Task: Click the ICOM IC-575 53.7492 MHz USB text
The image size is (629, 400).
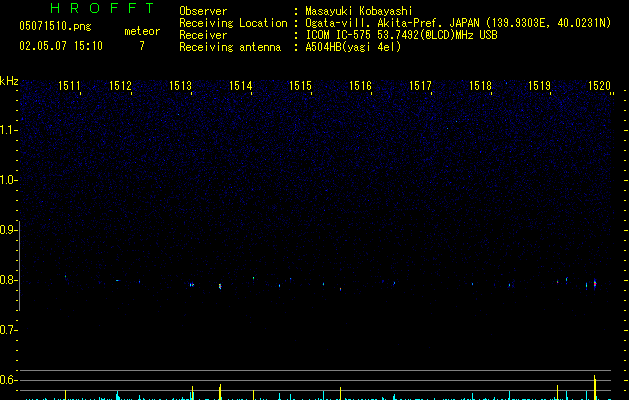Action: coord(402,35)
